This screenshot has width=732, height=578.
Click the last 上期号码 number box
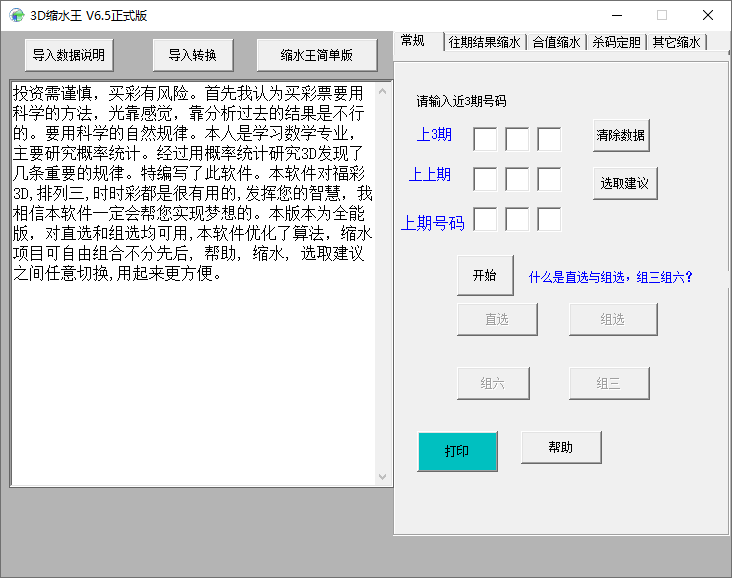pos(549,219)
